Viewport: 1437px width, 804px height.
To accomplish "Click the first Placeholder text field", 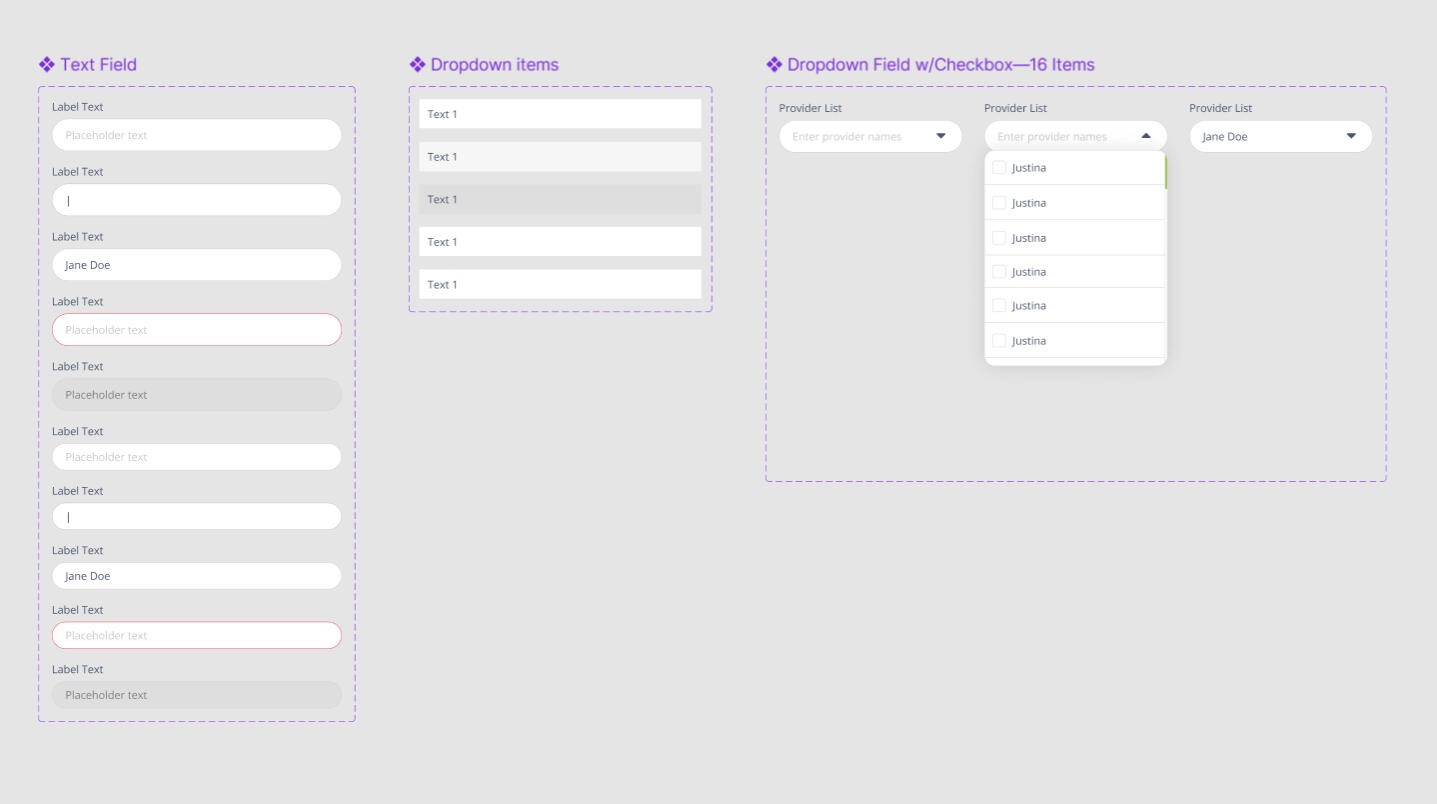I will (x=196, y=134).
